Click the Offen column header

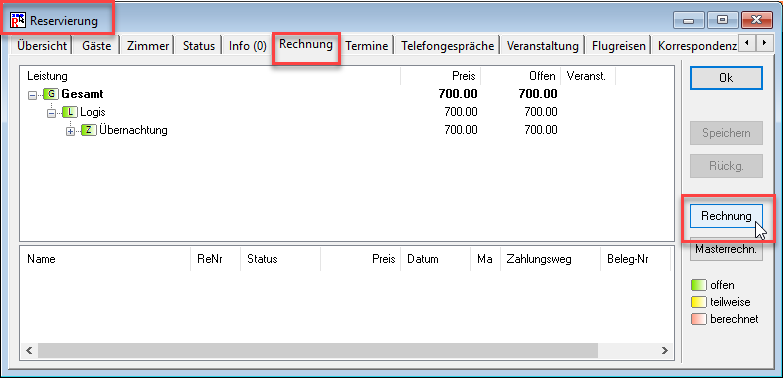pos(520,76)
